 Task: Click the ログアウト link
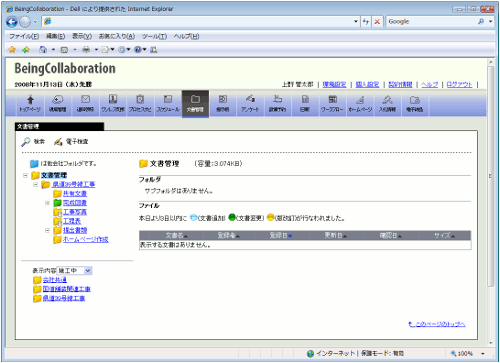459,85
